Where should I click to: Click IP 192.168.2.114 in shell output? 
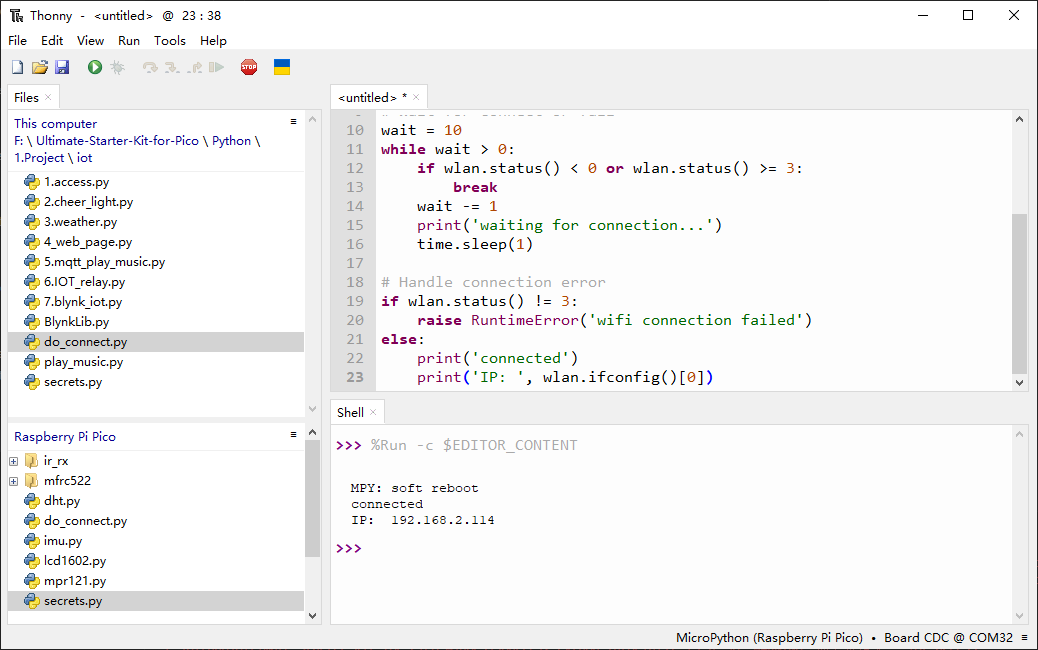pyautogui.click(x=442, y=520)
